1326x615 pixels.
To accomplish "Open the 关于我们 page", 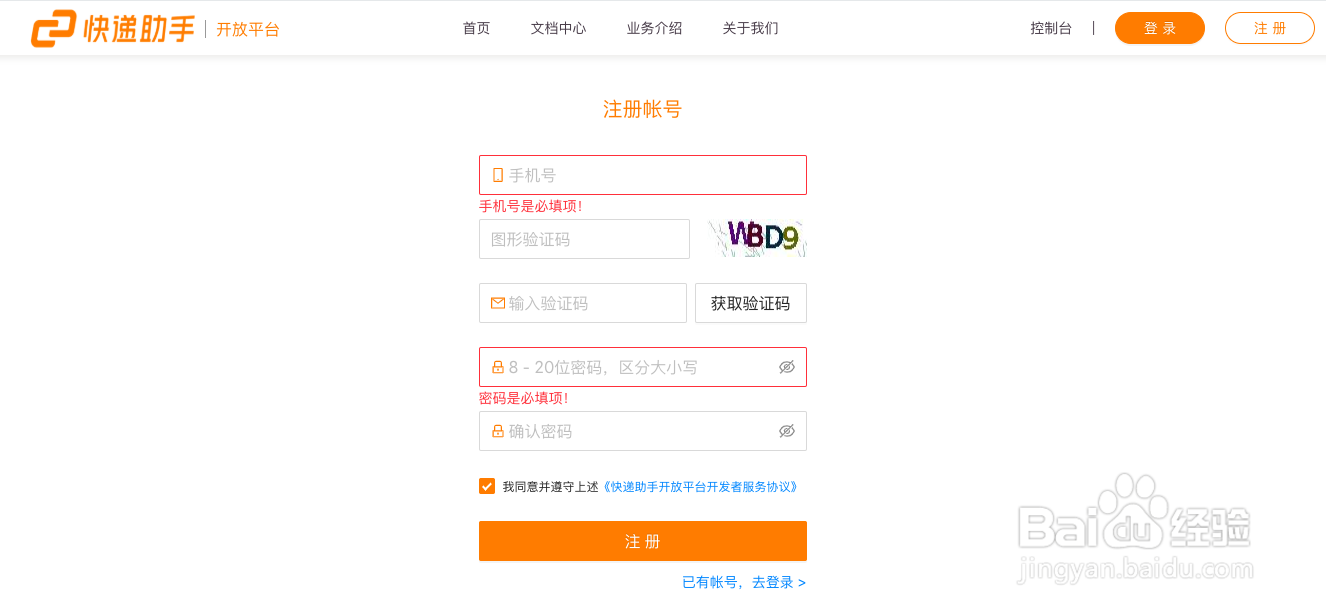I will click(751, 28).
